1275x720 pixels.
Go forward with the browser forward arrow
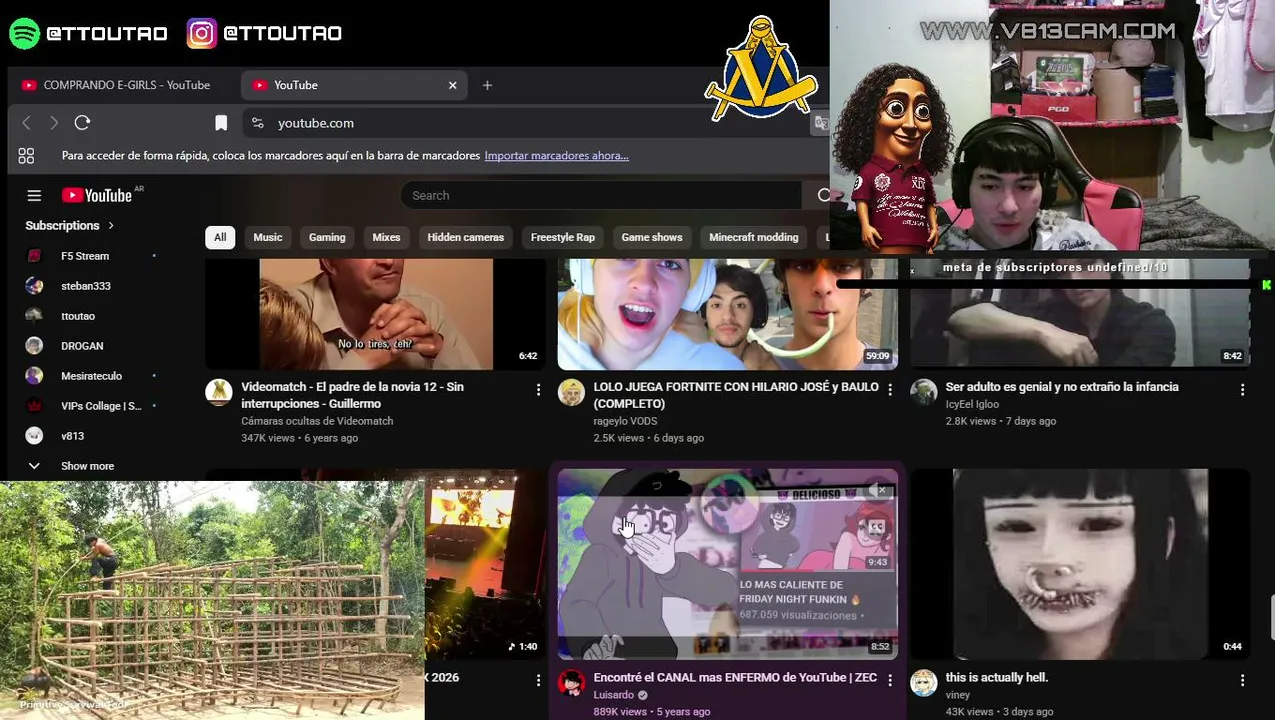pyautogui.click(x=54, y=123)
